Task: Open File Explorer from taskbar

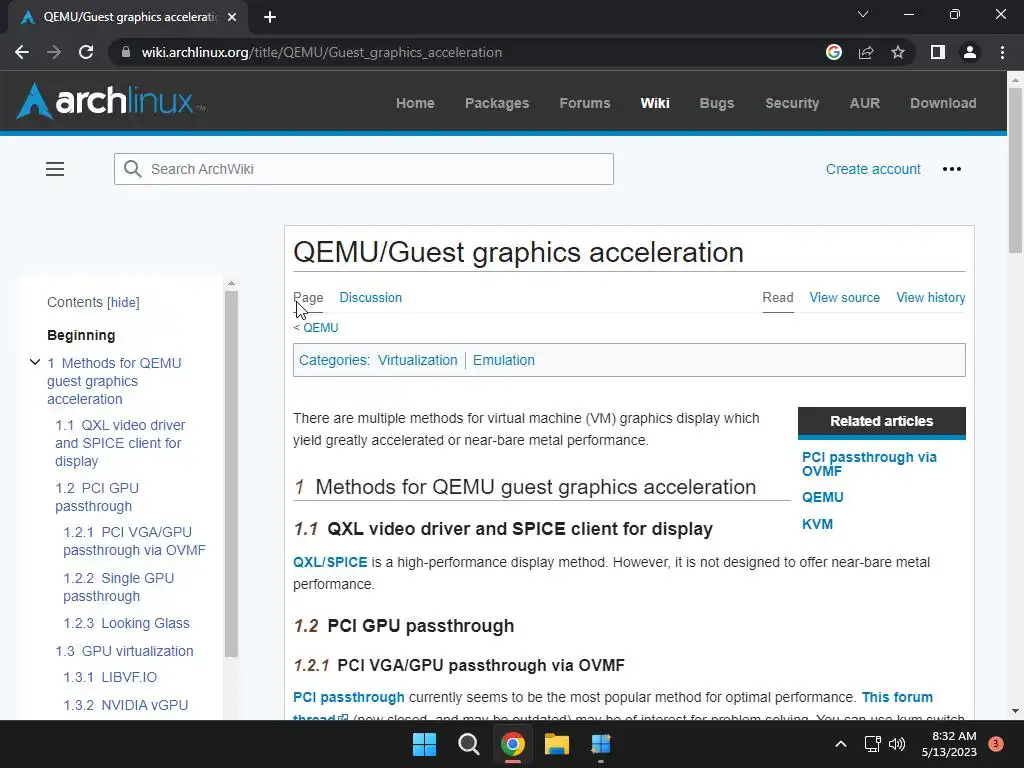Action: pos(557,744)
